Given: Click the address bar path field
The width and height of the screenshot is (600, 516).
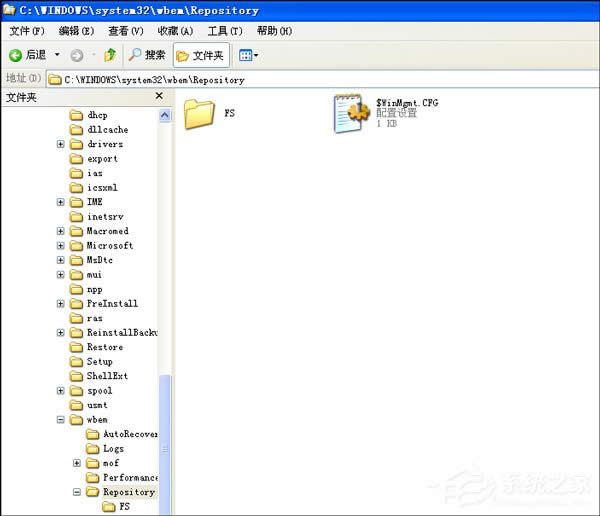Looking at the screenshot, I should pyautogui.click(x=300, y=79).
